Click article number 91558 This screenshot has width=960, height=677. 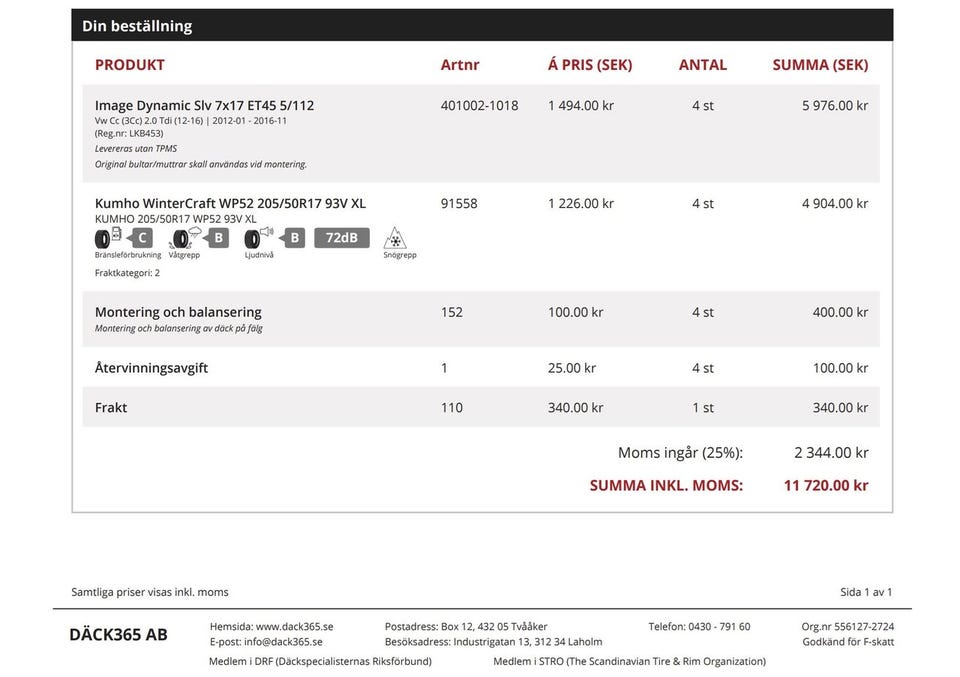click(459, 203)
